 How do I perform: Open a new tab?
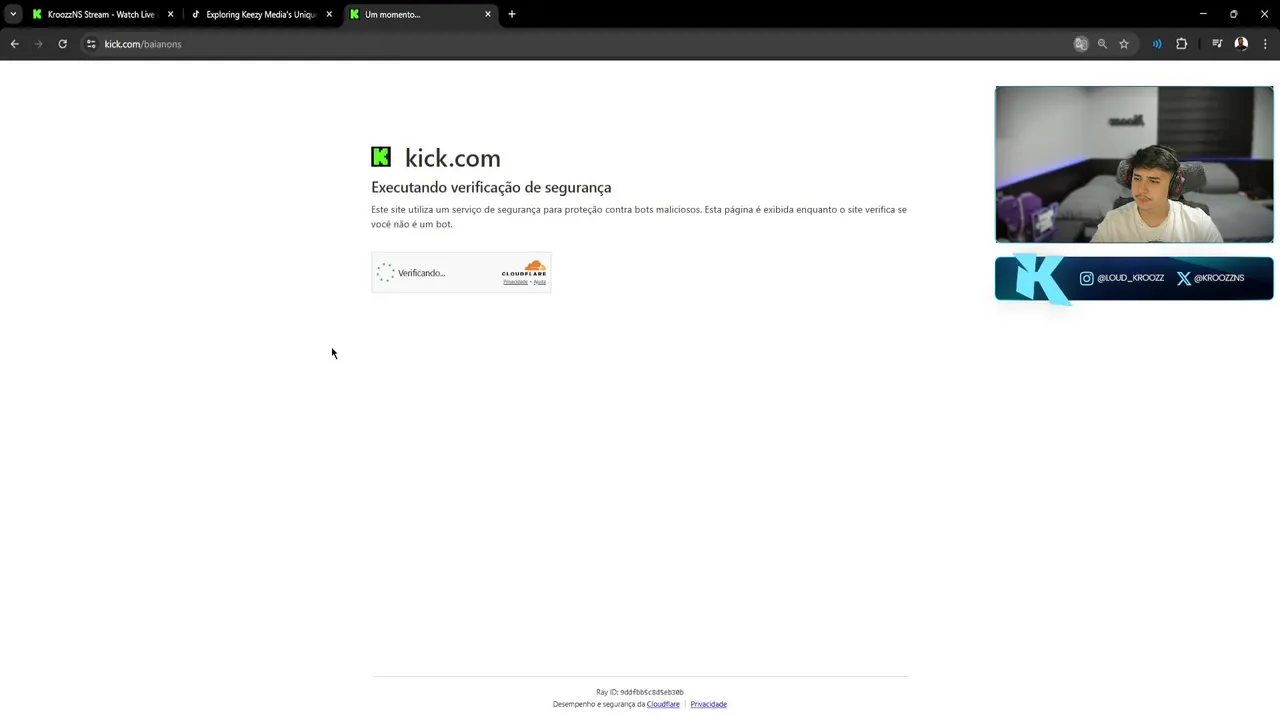[x=512, y=14]
